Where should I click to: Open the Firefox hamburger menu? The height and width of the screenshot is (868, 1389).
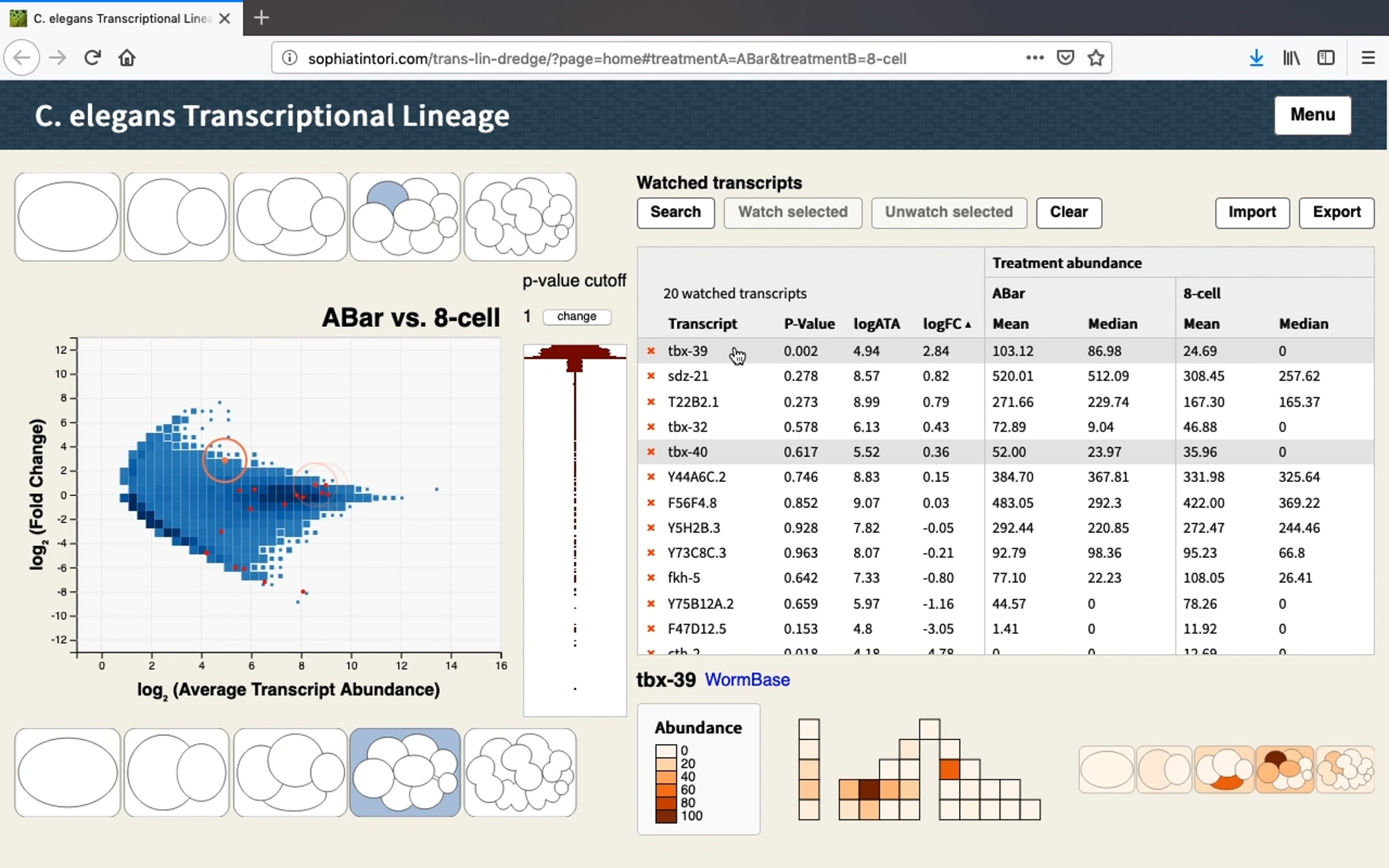(x=1368, y=58)
